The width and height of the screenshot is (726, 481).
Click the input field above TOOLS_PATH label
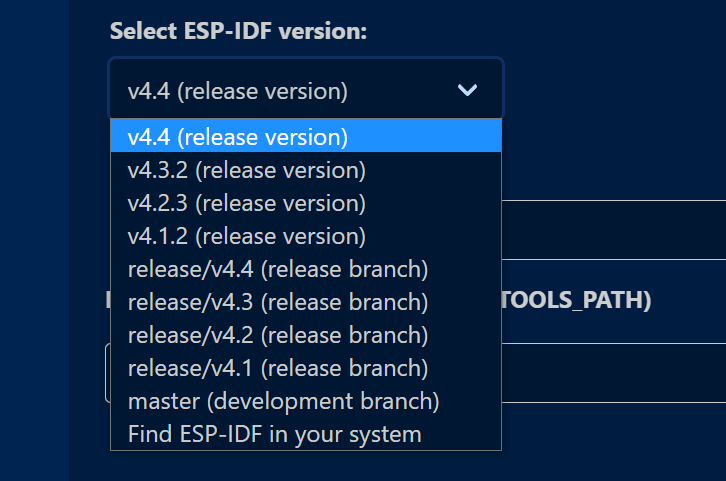[x=613, y=230]
